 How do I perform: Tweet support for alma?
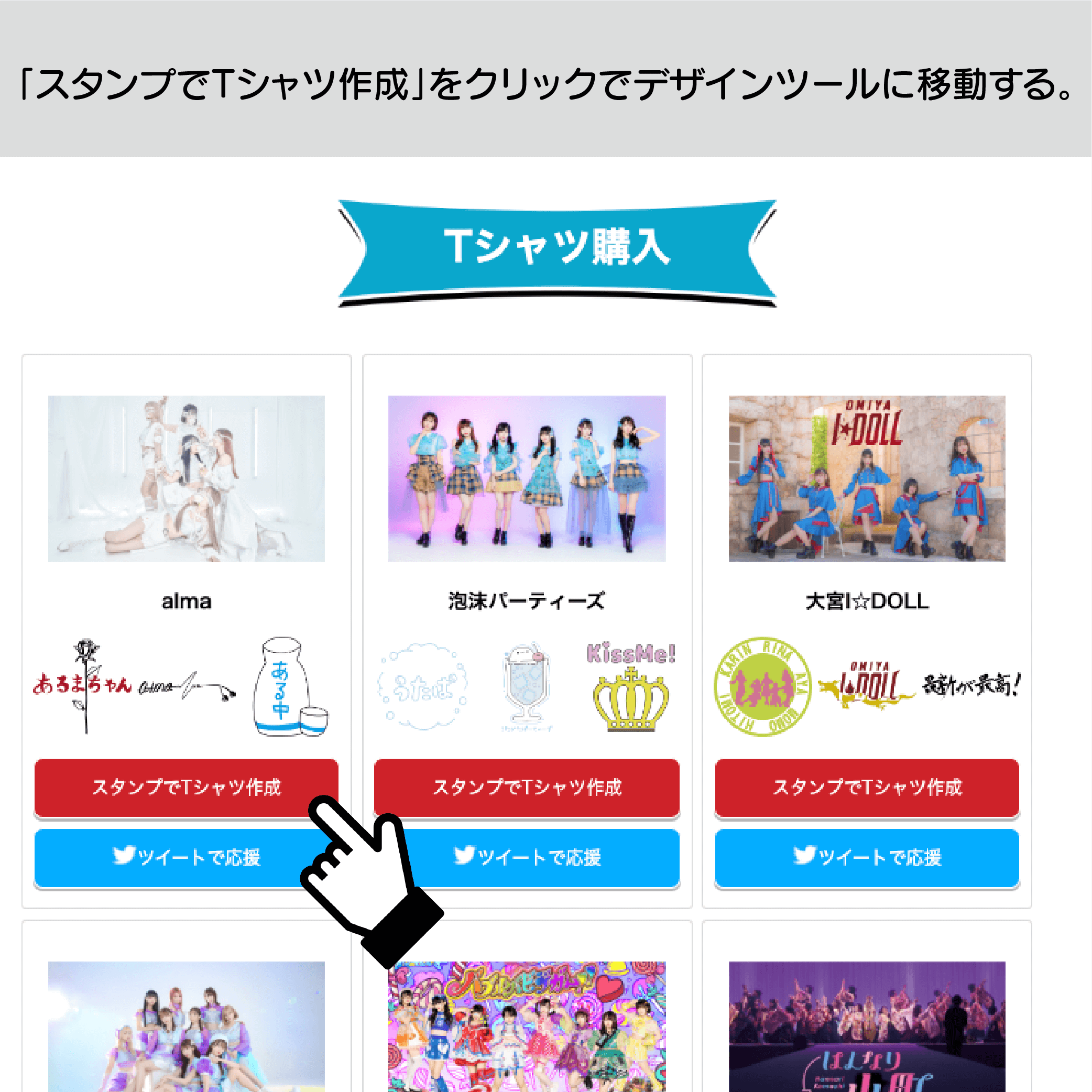point(187,858)
